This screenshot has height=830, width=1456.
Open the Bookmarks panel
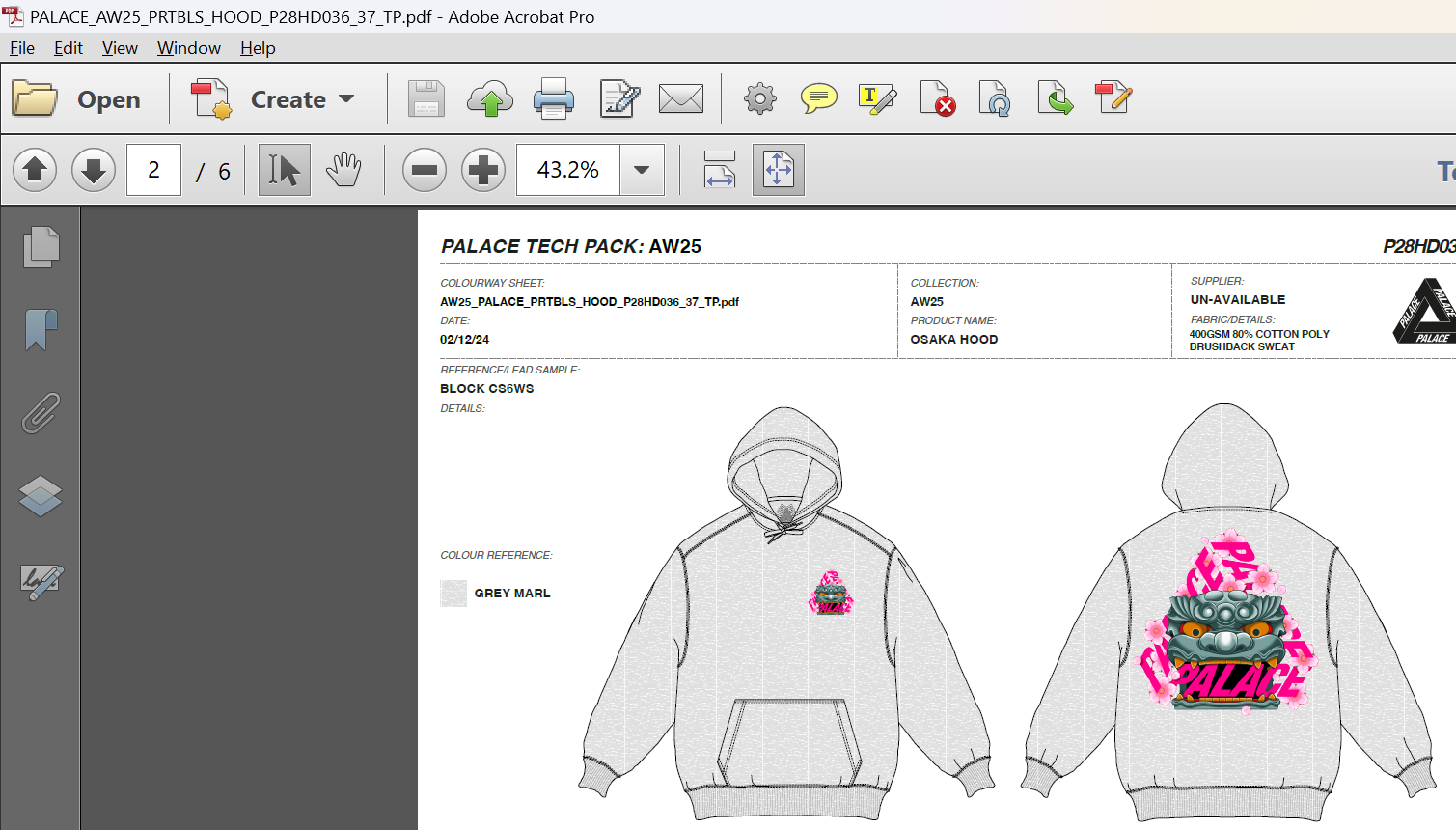tap(41, 330)
